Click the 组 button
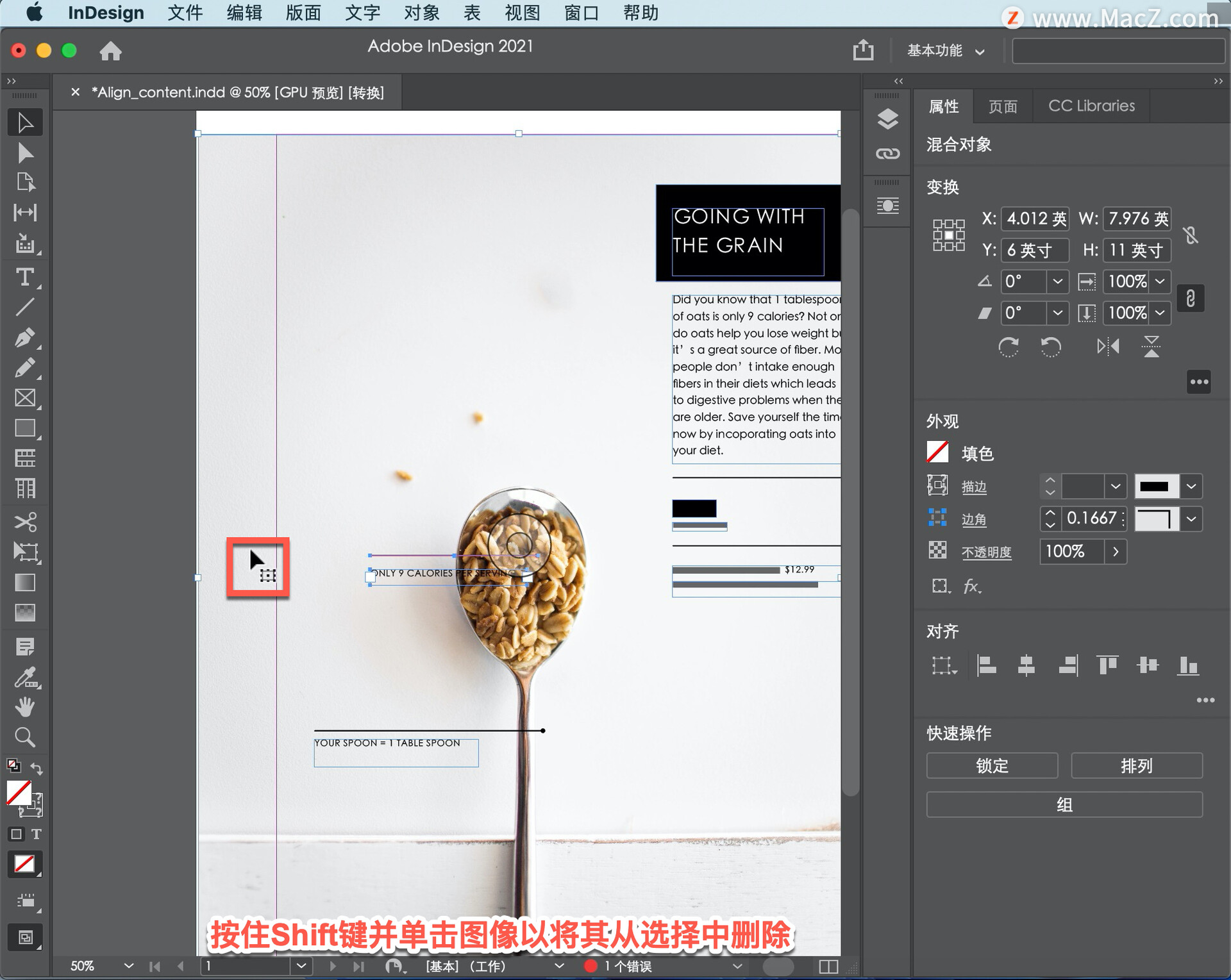1231x980 pixels. tap(1064, 805)
